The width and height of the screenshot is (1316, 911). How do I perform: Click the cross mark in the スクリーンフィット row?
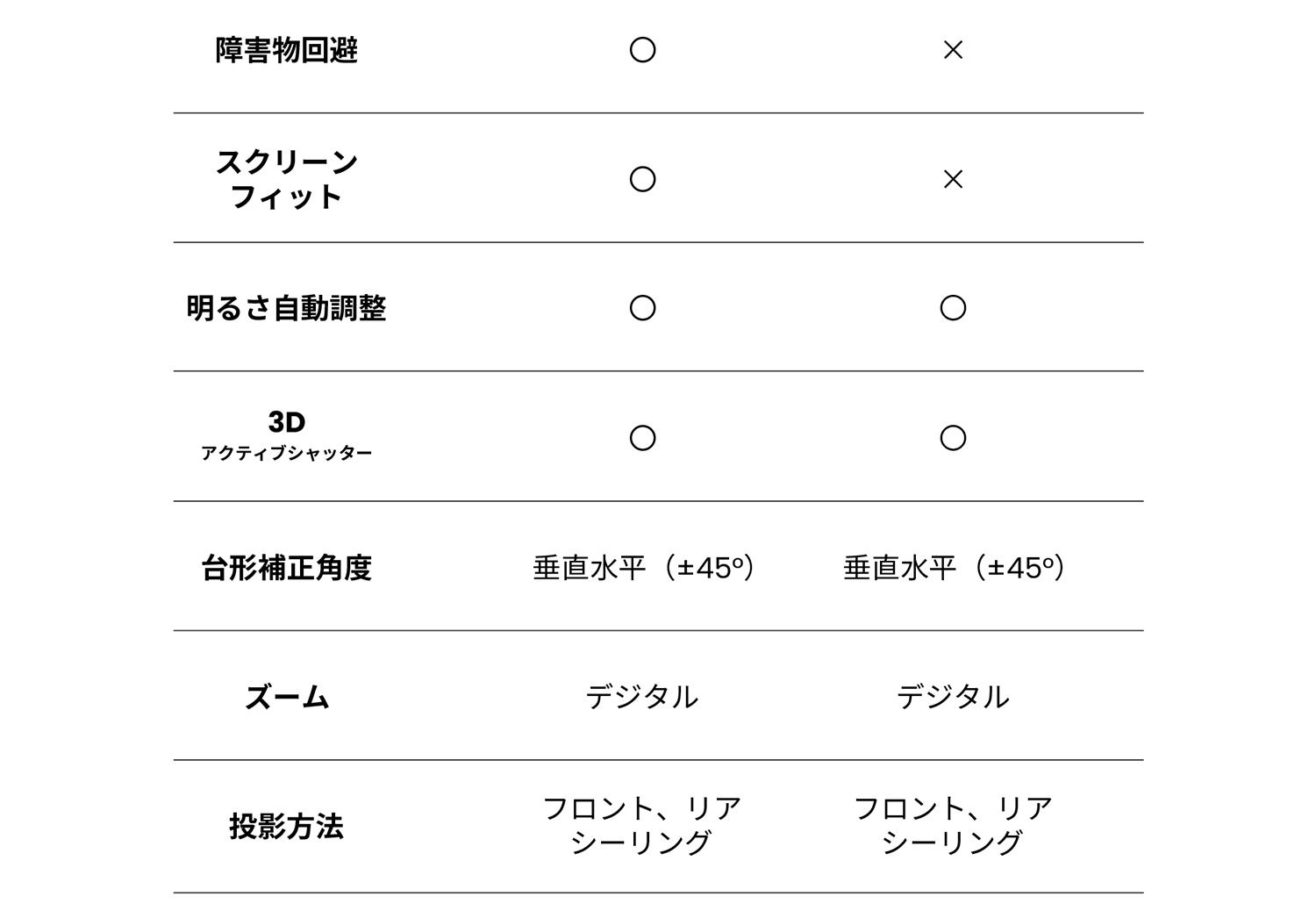click(x=953, y=179)
